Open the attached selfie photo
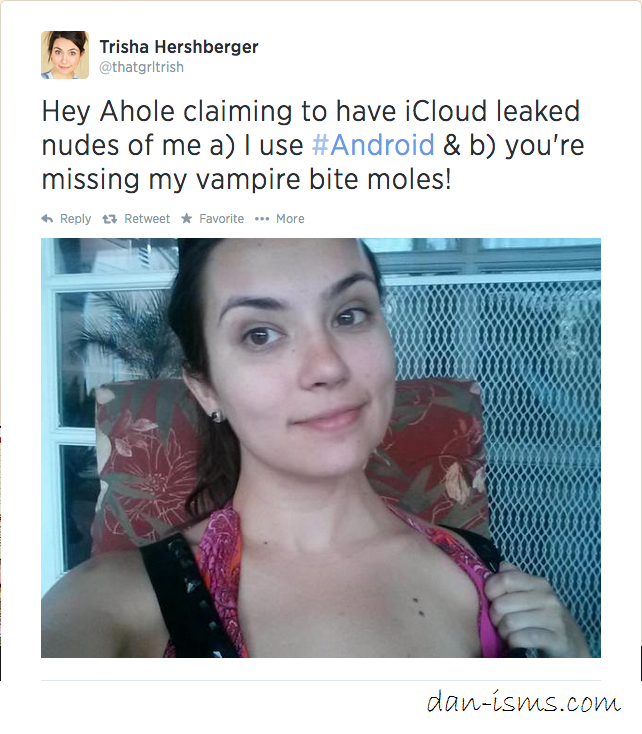642x734 pixels. pos(321,448)
